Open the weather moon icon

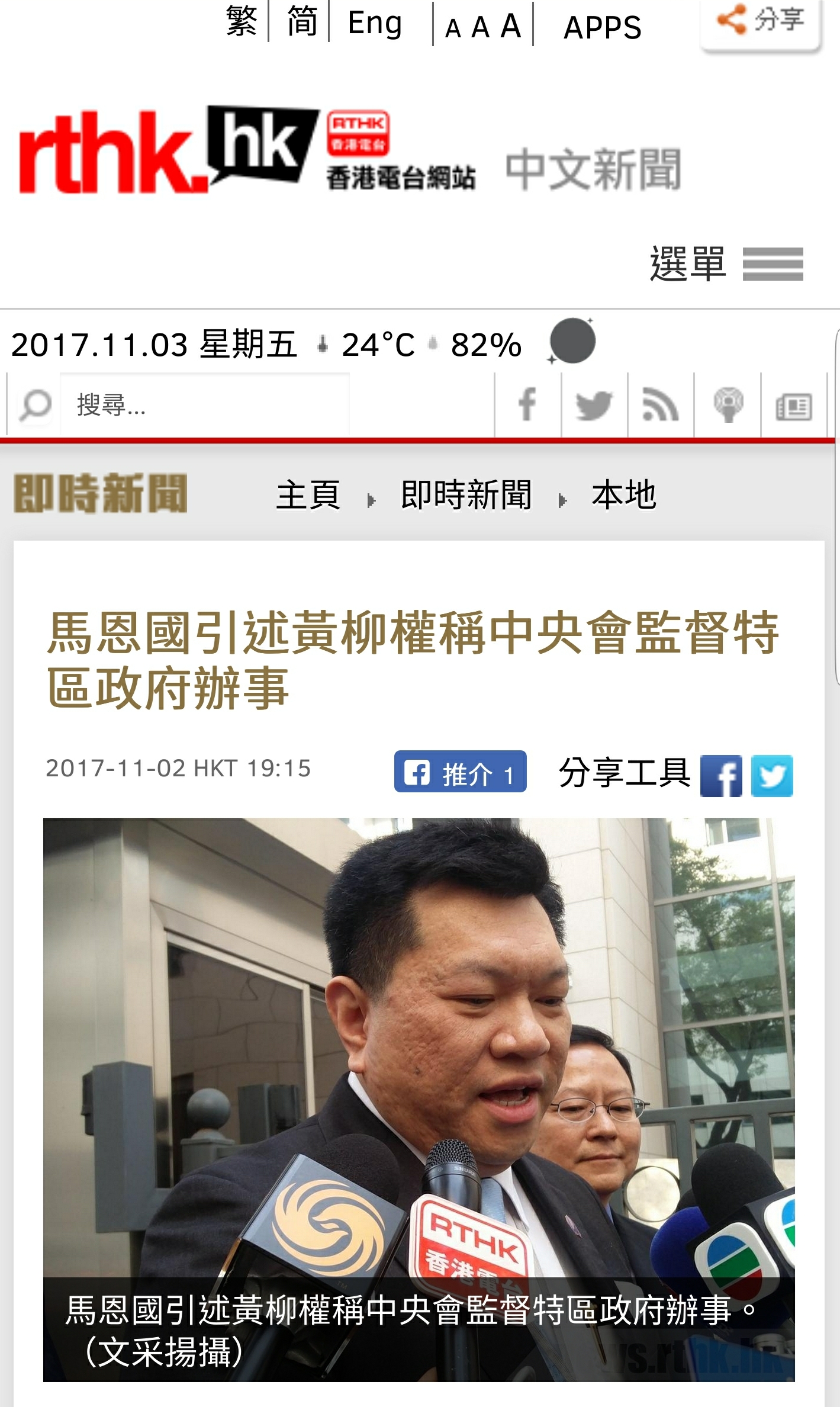[572, 341]
